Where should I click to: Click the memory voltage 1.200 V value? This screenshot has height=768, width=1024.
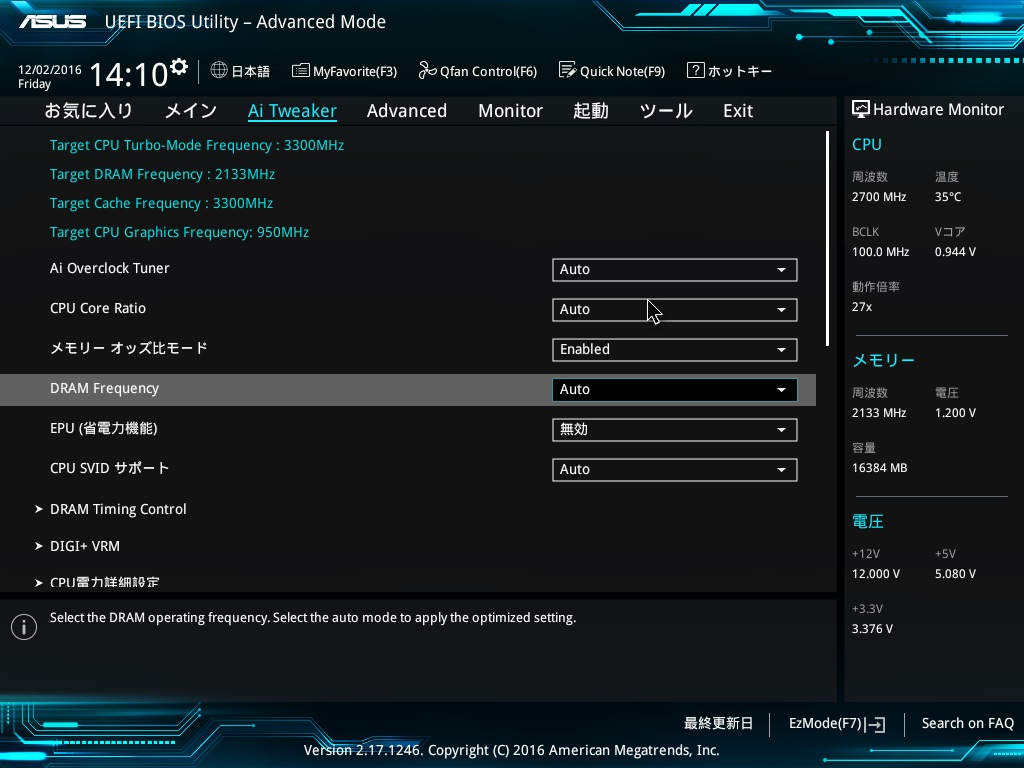(955, 413)
